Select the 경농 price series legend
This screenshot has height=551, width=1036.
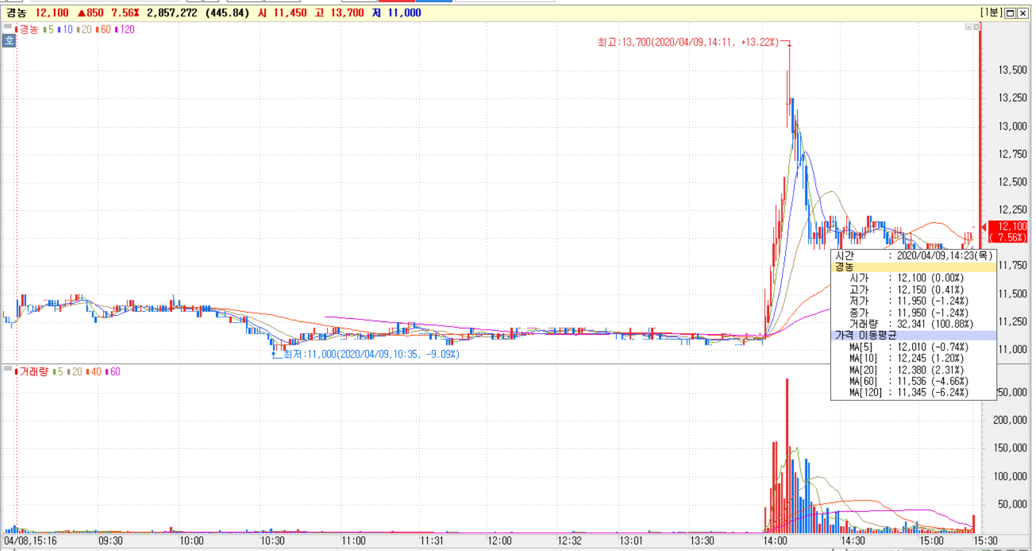26,30
